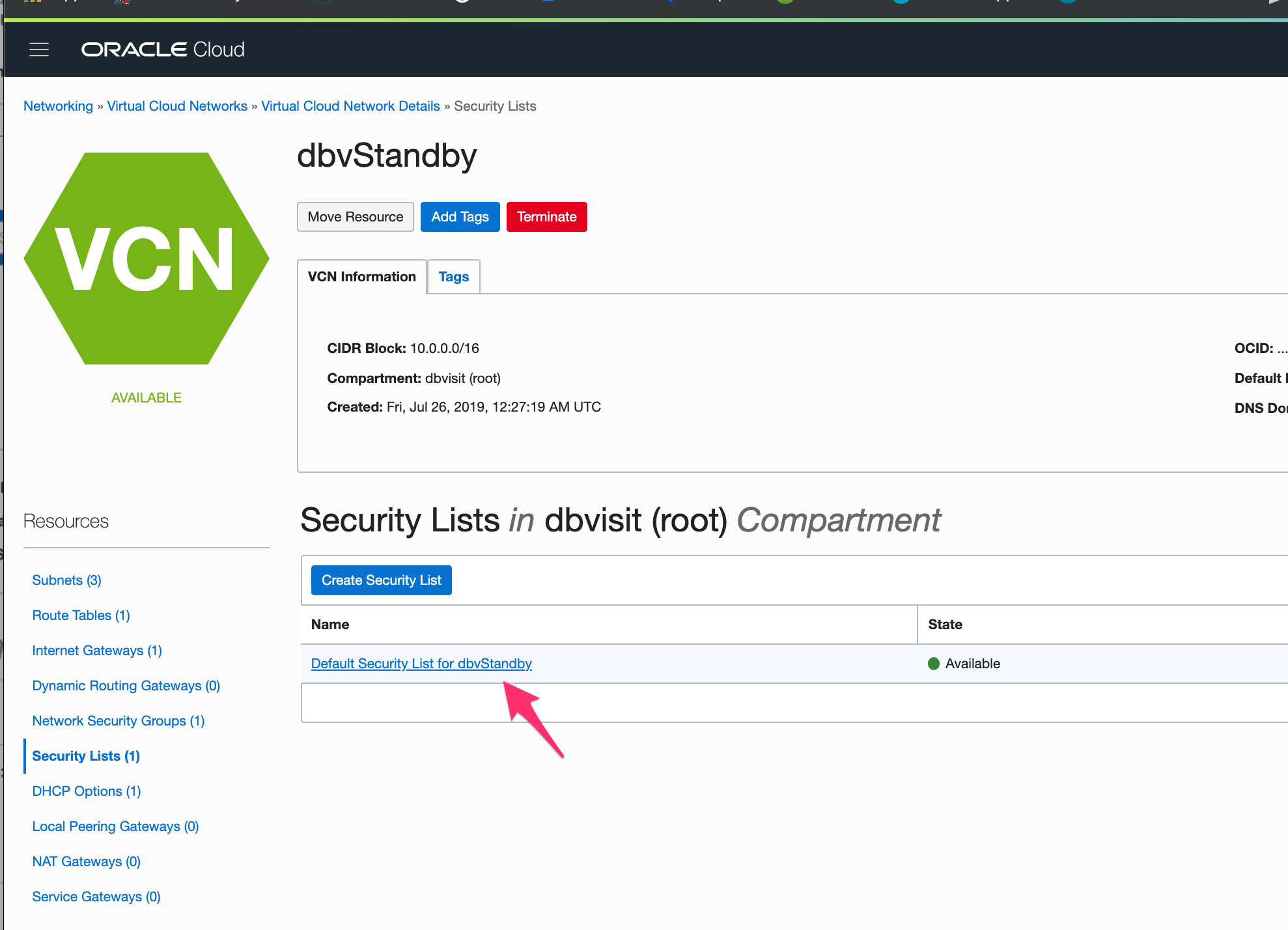Click the OCID label
This screenshot has width=1288, height=930.
[x=1253, y=348]
